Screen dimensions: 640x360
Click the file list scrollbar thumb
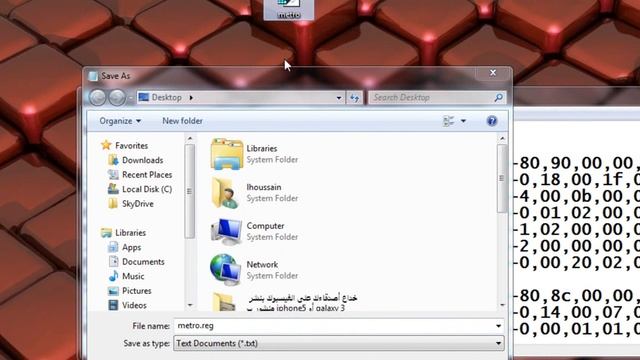click(502, 178)
